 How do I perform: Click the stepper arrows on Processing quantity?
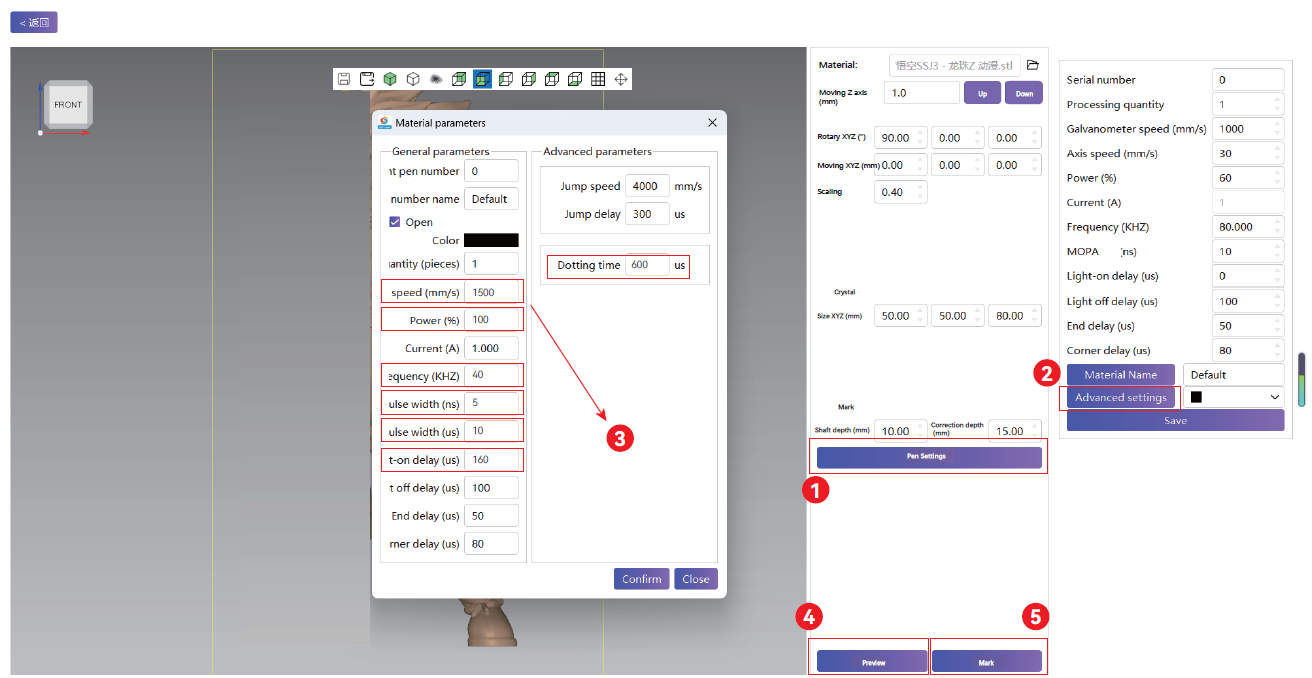coord(1277,104)
